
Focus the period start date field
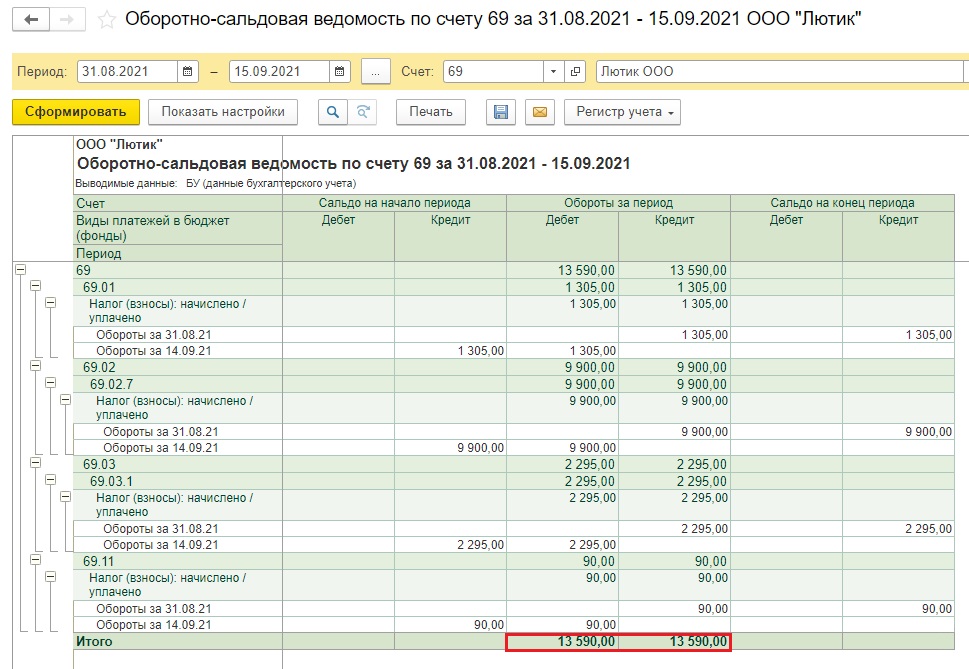point(127,72)
